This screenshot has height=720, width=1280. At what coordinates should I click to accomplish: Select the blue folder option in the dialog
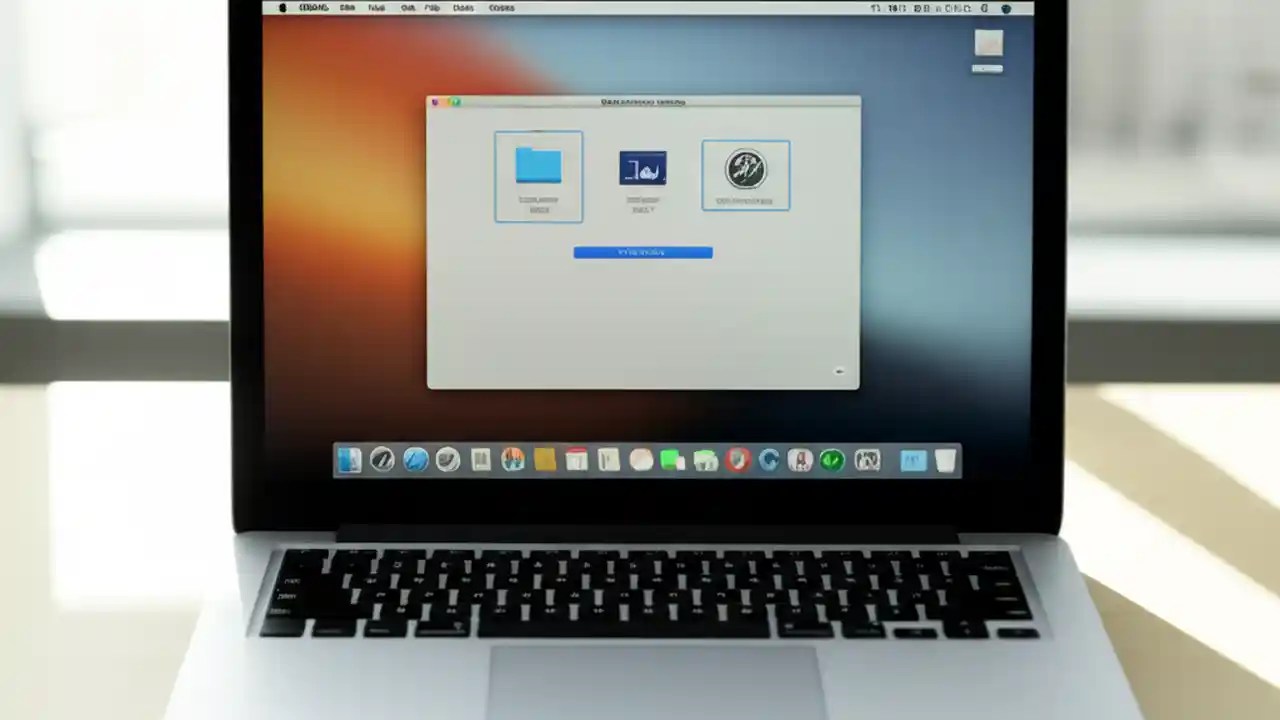tap(538, 175)
